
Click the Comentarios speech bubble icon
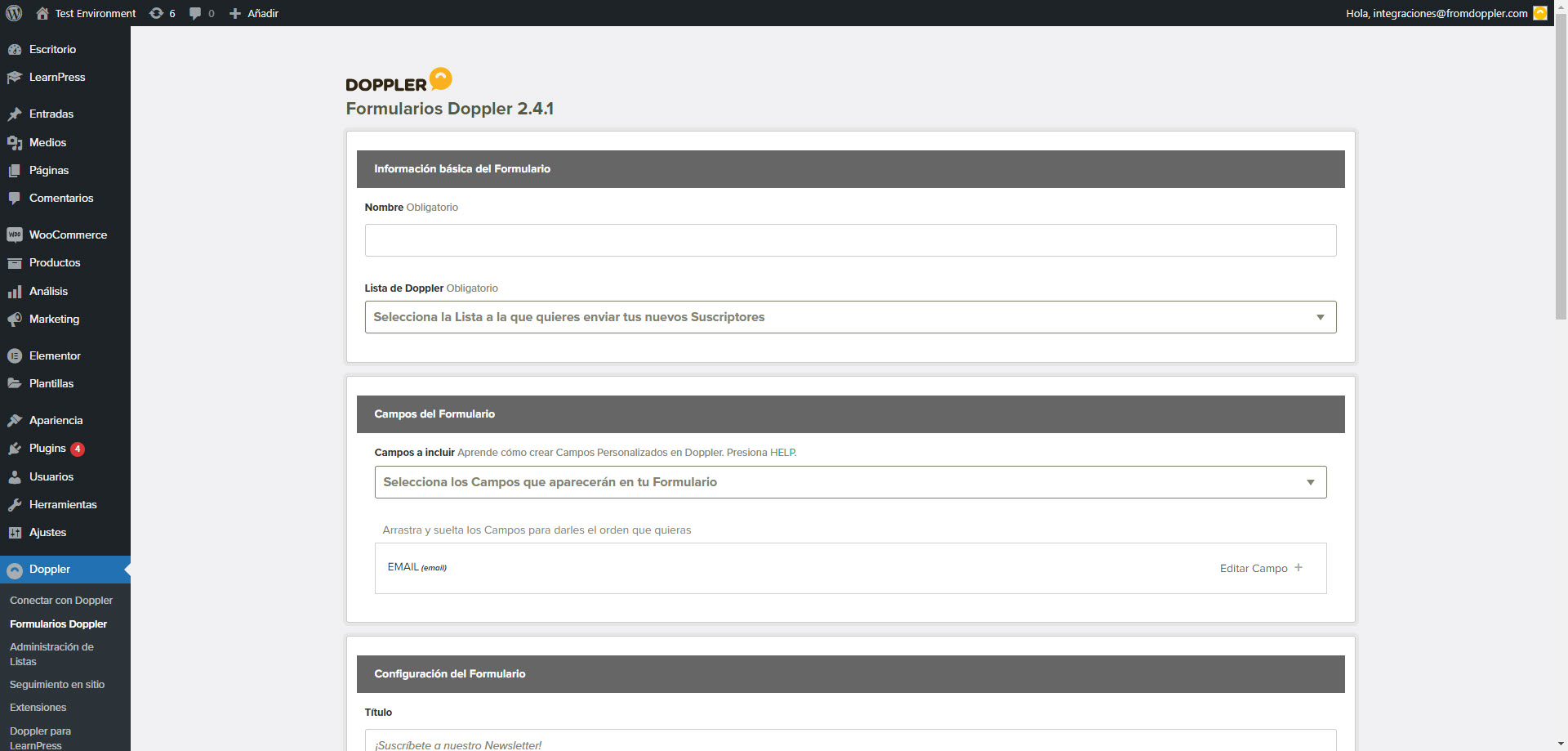pos(15,199)
